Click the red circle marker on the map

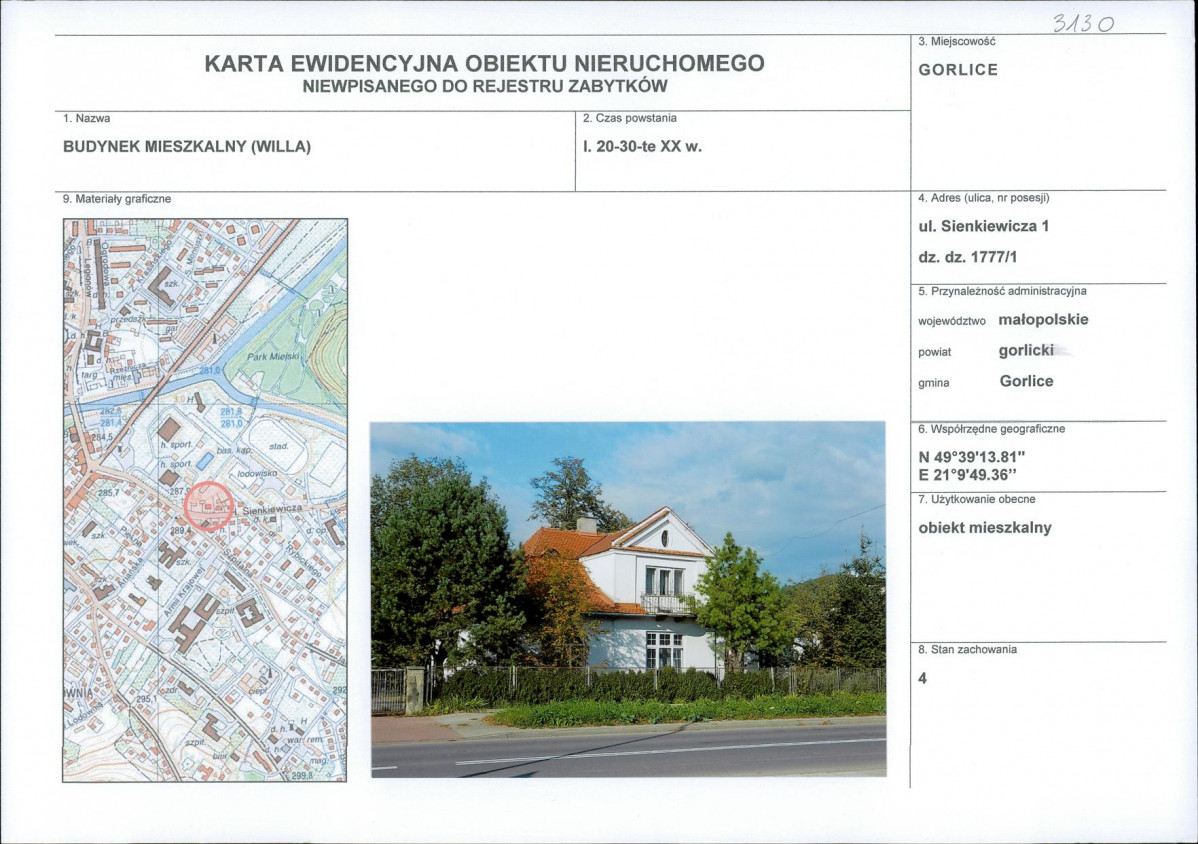pyautogui.click(x=209, y=506)
